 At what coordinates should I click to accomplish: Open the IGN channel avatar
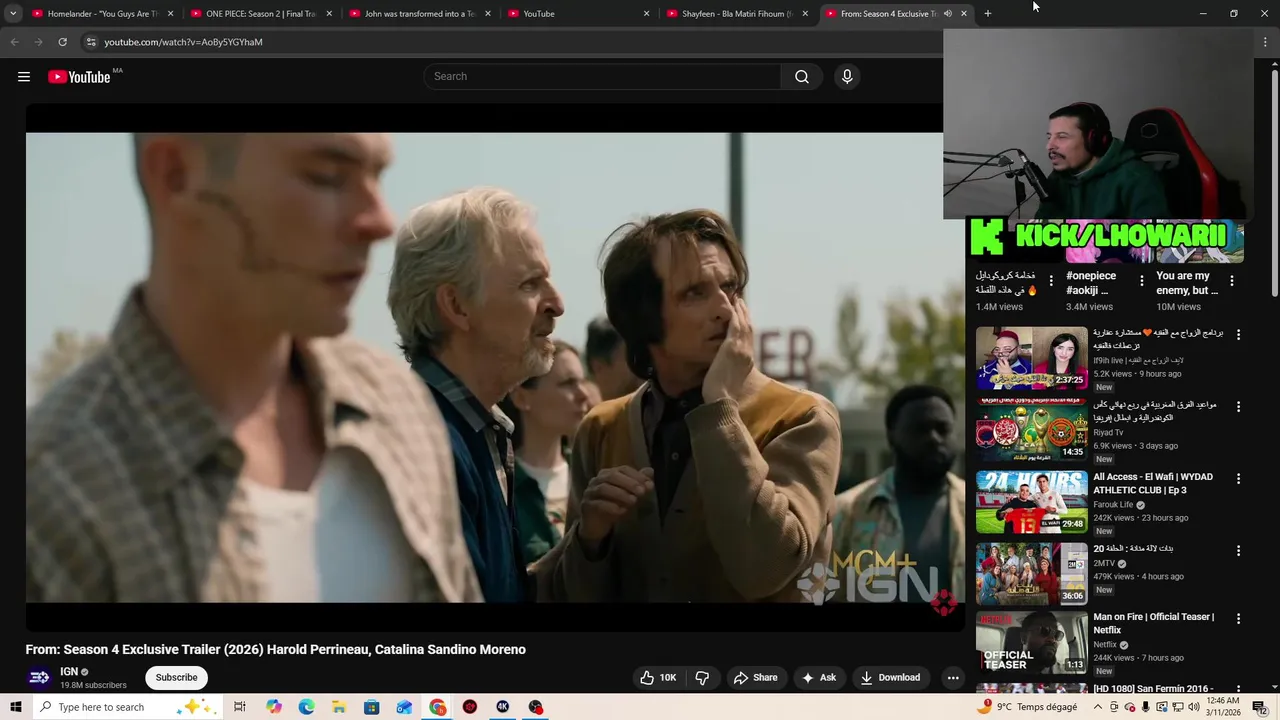coord(39,678)
